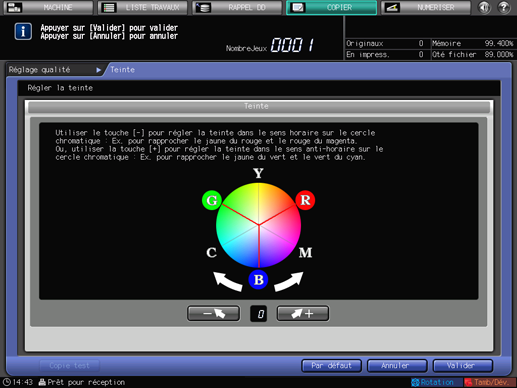Click the hue value field showing 0
Screen dimensions: 517x388
click(259, 314)
